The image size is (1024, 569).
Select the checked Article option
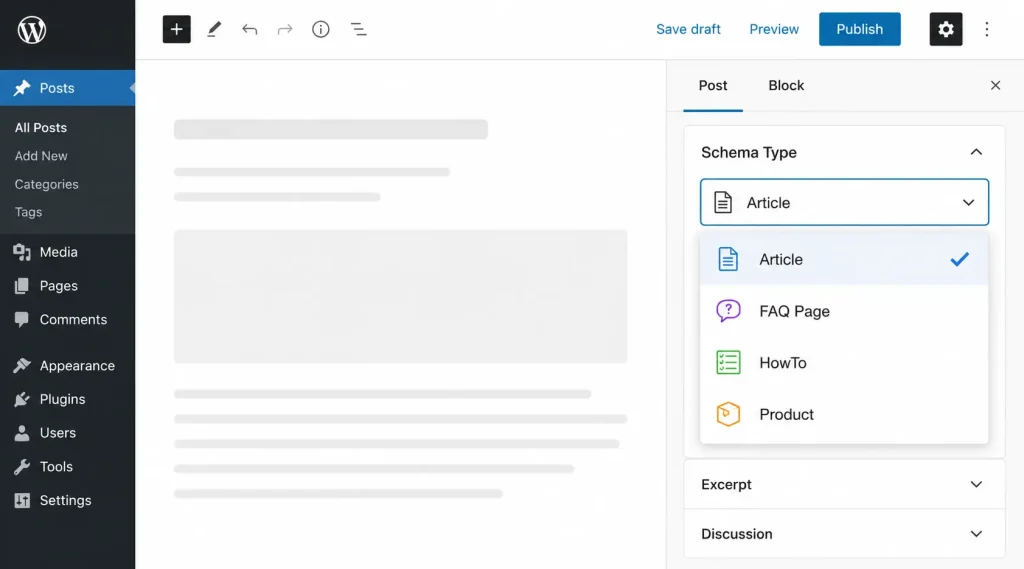coord(844,259)
